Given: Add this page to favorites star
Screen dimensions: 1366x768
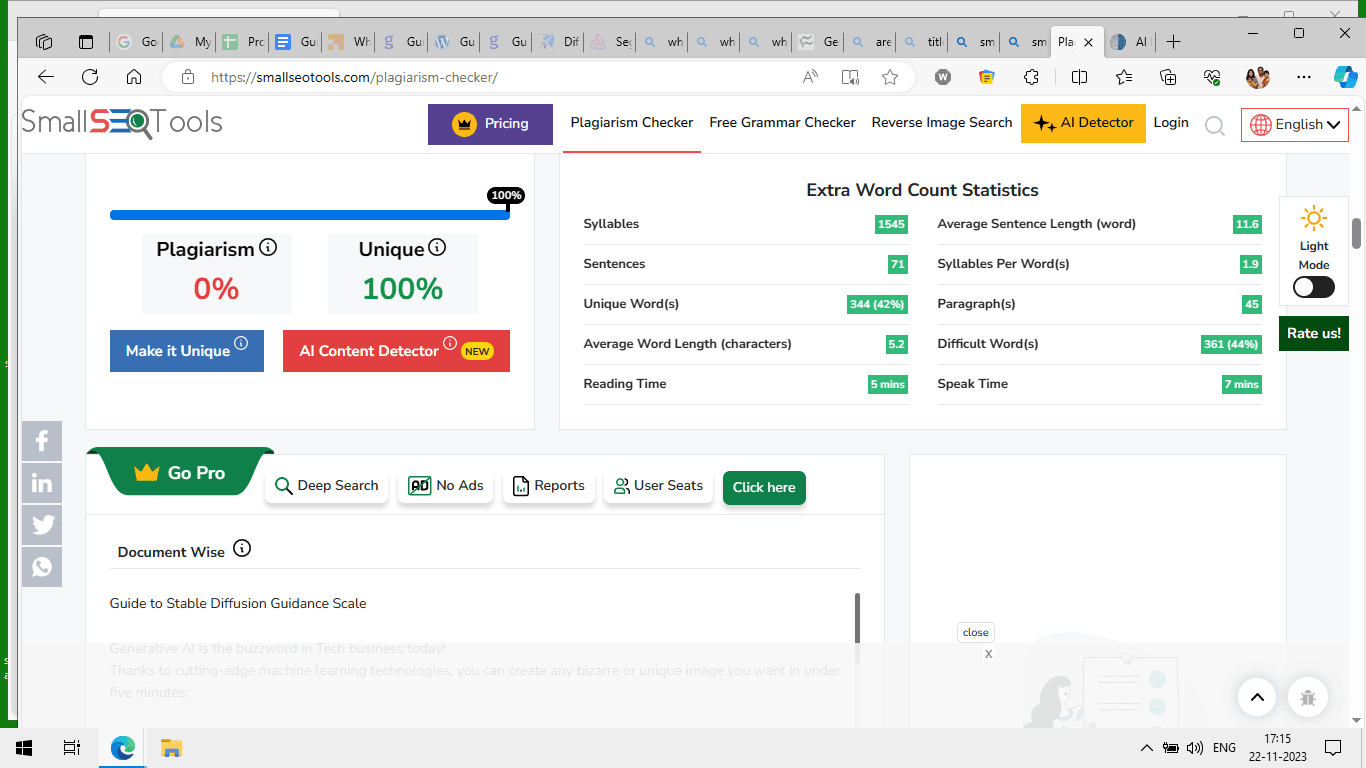Looking at the screenshot, I should [x=890, y=77].
